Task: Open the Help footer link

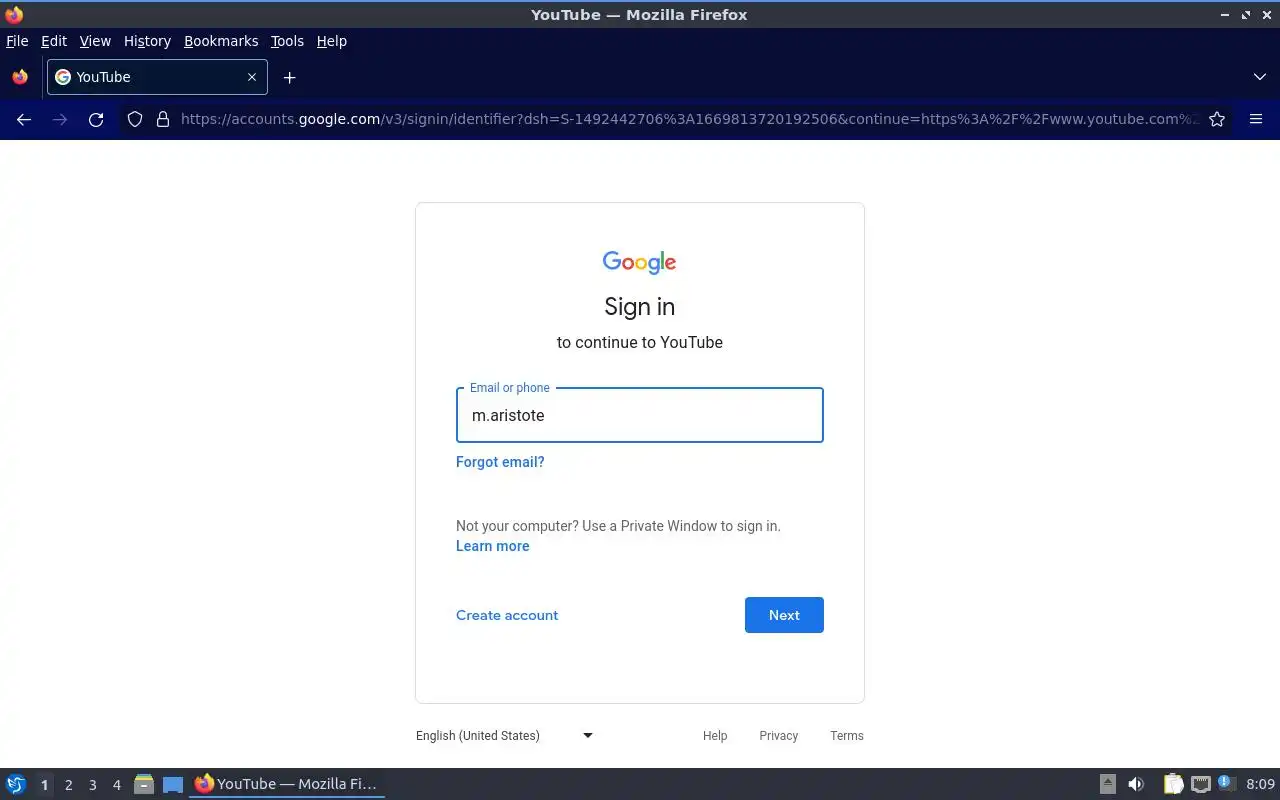Action: (715, 735)
